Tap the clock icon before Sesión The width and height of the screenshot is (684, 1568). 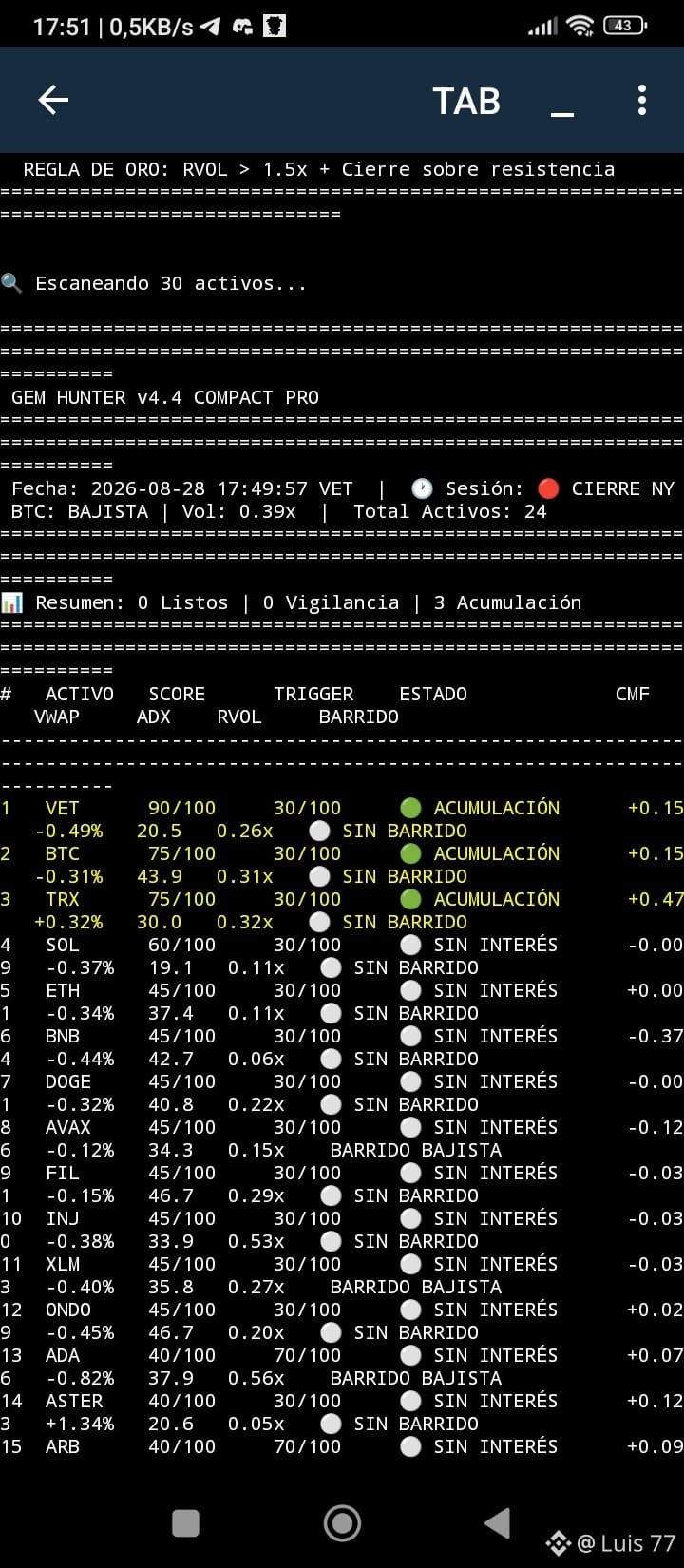click(422, 488)
